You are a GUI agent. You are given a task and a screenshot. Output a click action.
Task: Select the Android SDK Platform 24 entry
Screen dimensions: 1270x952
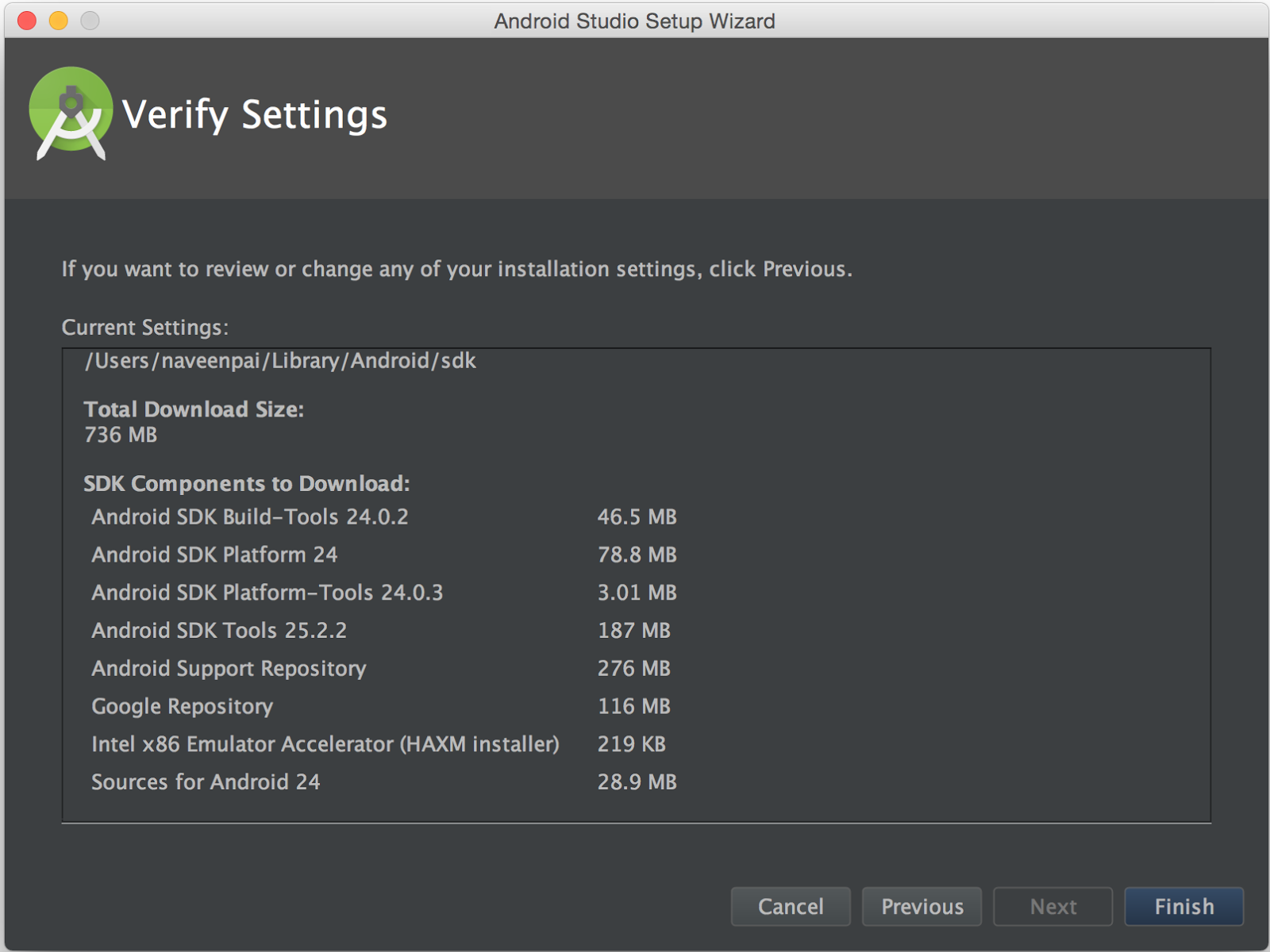pyautogui.click(x=214, y=555)
